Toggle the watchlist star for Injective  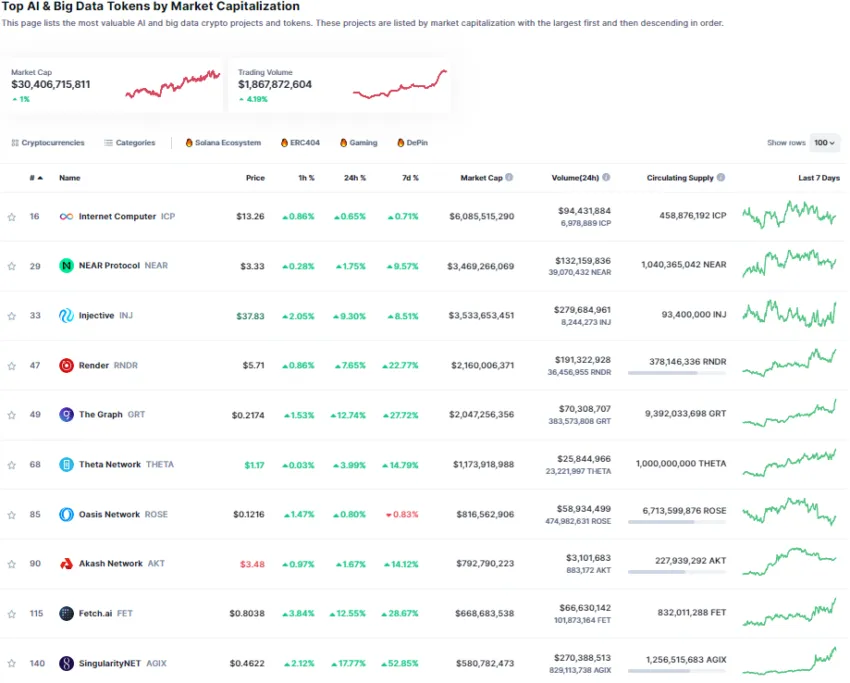click(11, 316)
